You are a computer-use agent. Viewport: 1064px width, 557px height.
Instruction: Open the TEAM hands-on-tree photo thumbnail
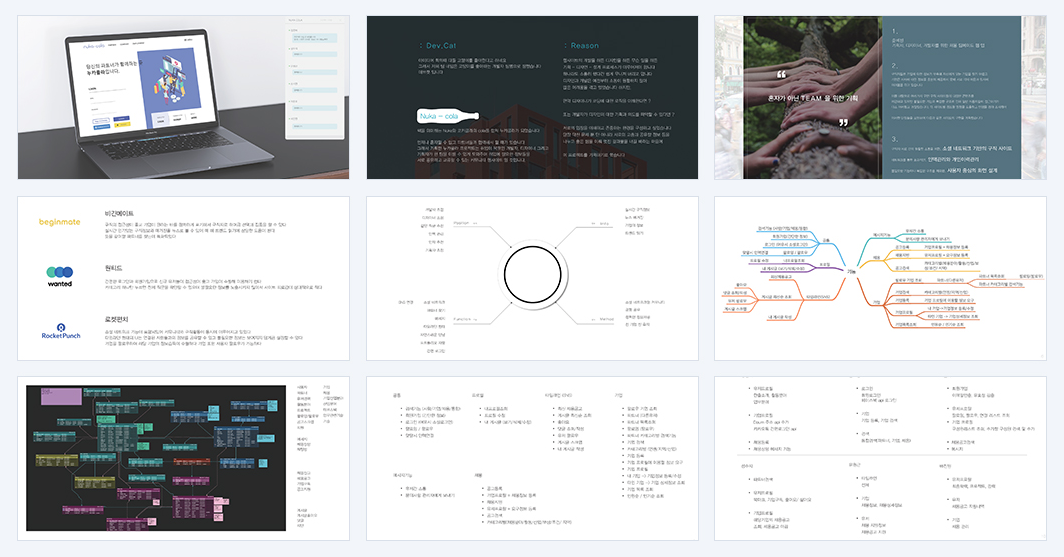[880, 98]
